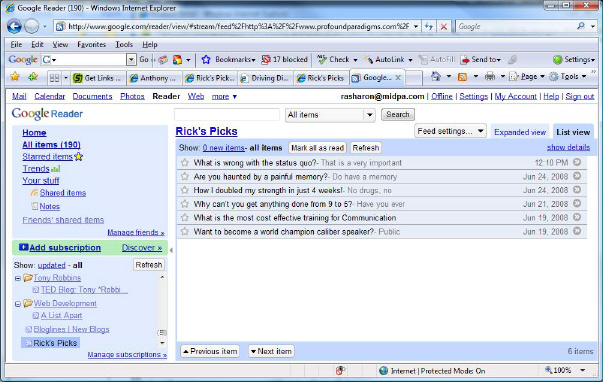This screenshot has width=603, height=382.
Task: Switch to List view tab
Action: [x=573, y=132]
